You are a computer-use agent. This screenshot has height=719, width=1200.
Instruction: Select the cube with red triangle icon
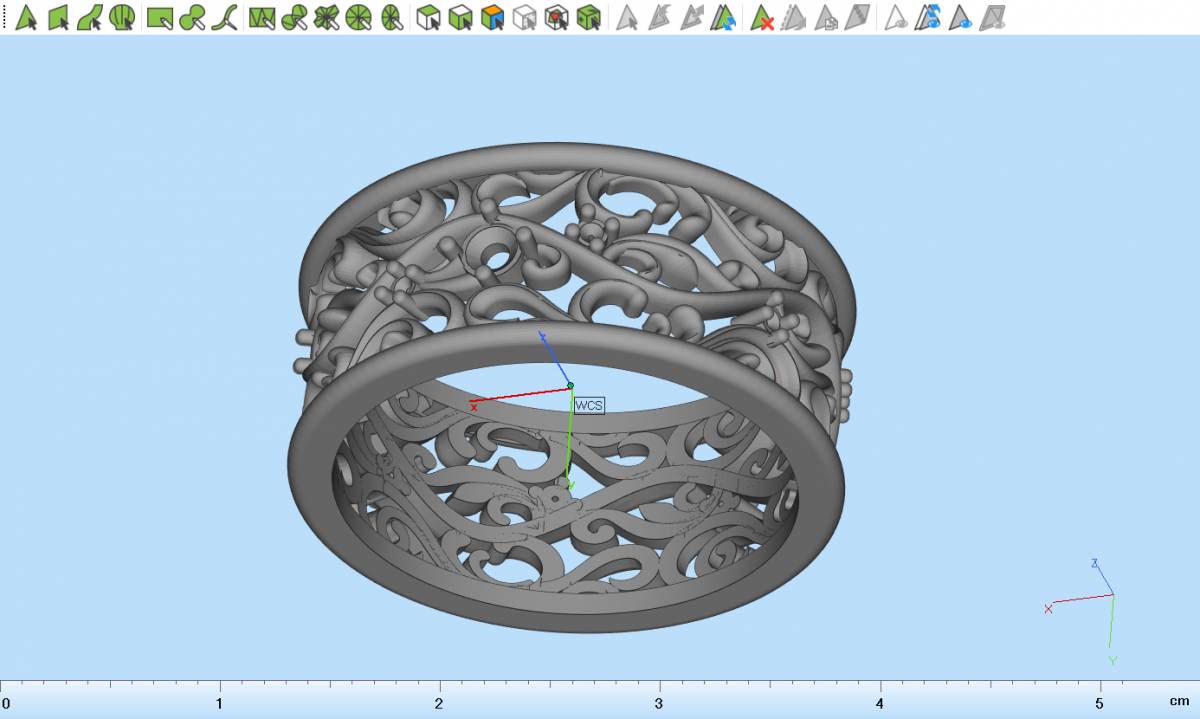coord(556,17)
